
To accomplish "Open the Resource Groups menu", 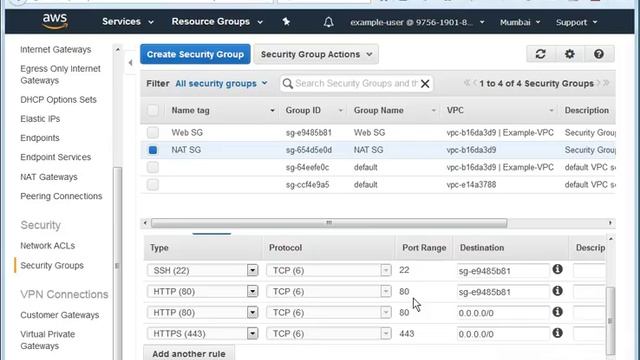I will coord(217,22).
